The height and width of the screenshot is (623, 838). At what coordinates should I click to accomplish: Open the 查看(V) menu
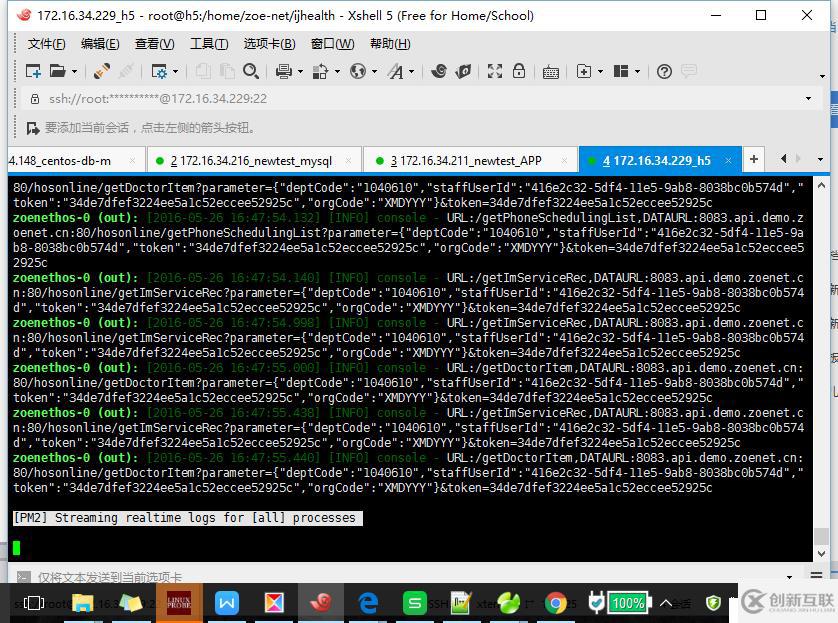(154, 44)
